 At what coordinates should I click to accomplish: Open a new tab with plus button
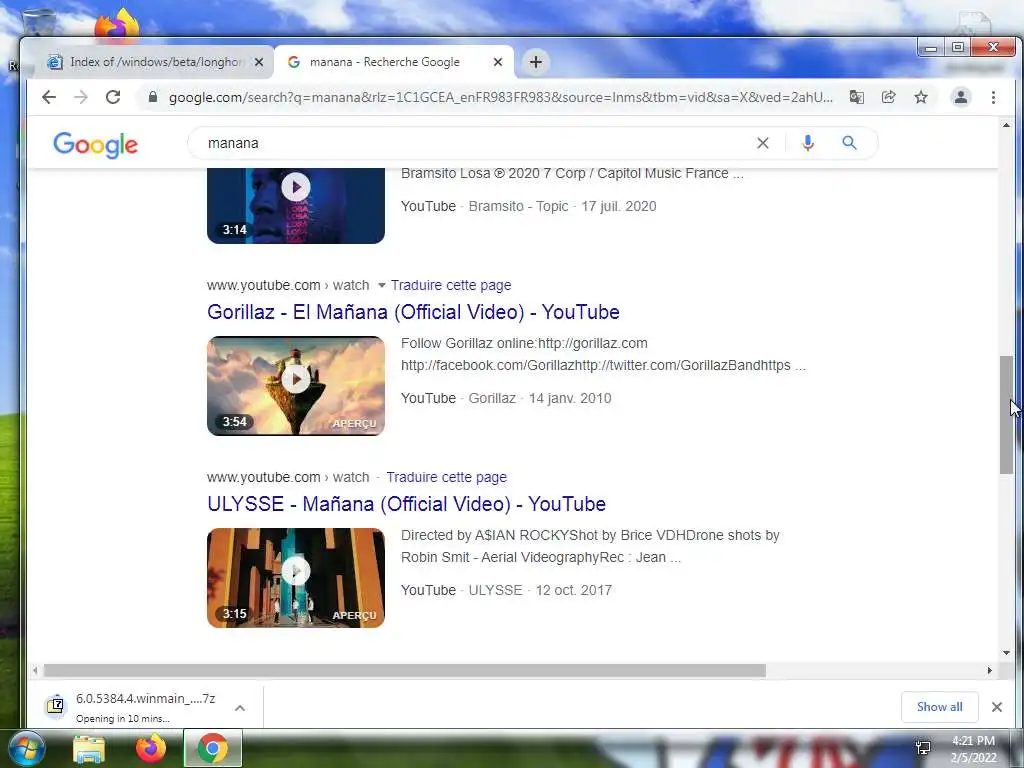pos(536,62)
